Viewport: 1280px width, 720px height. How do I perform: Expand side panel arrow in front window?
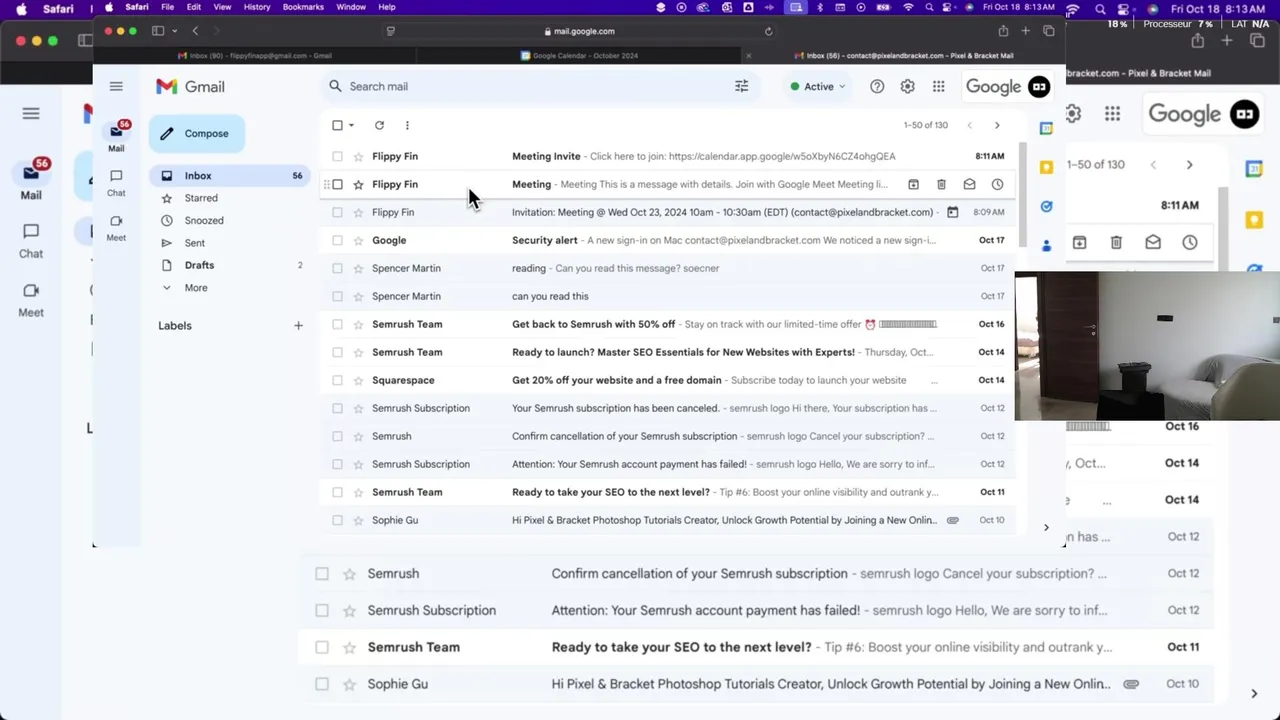pyautogui.click(x=1046, y=527)
